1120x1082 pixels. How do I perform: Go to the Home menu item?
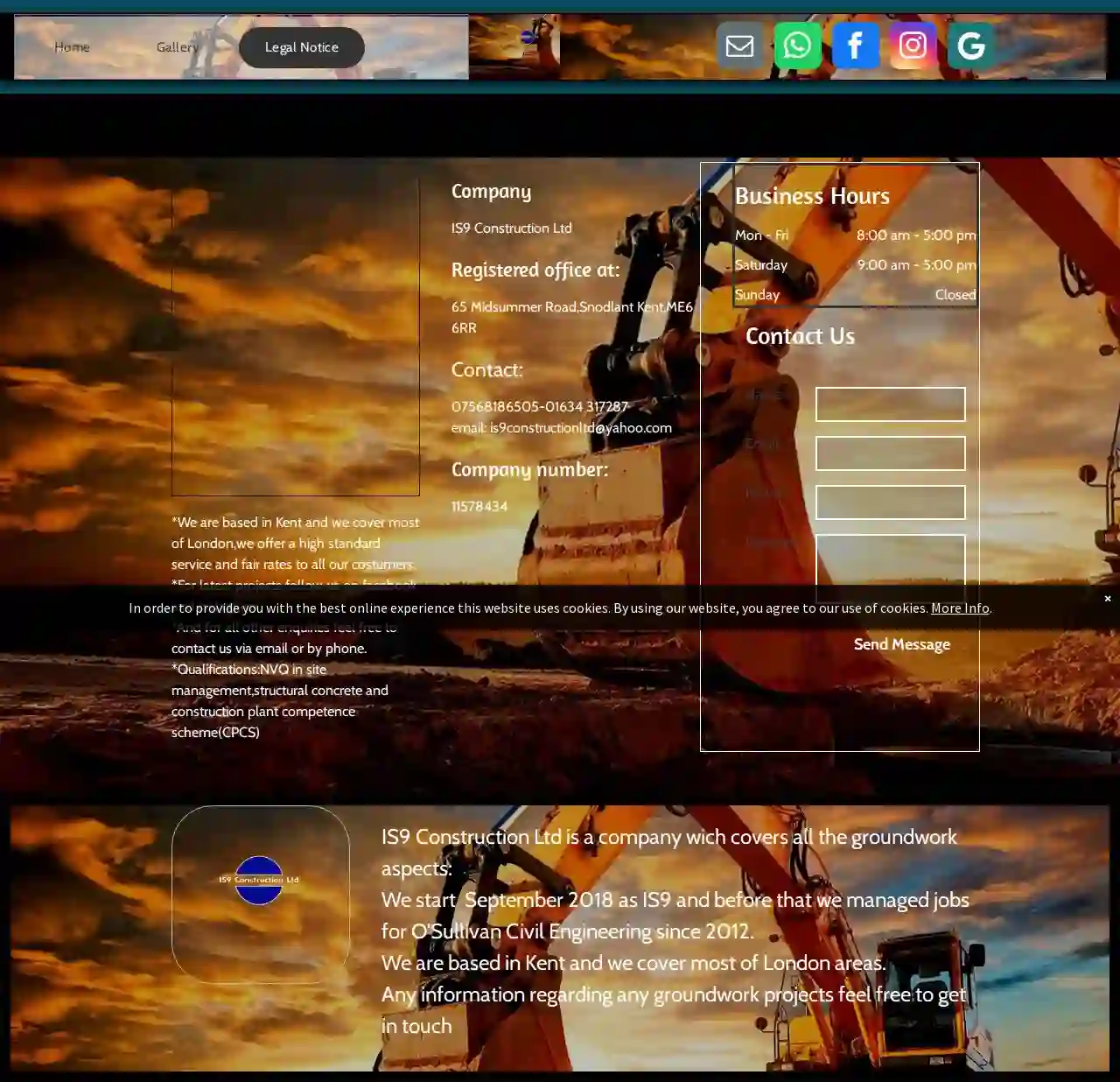click(x=72, y=47)
